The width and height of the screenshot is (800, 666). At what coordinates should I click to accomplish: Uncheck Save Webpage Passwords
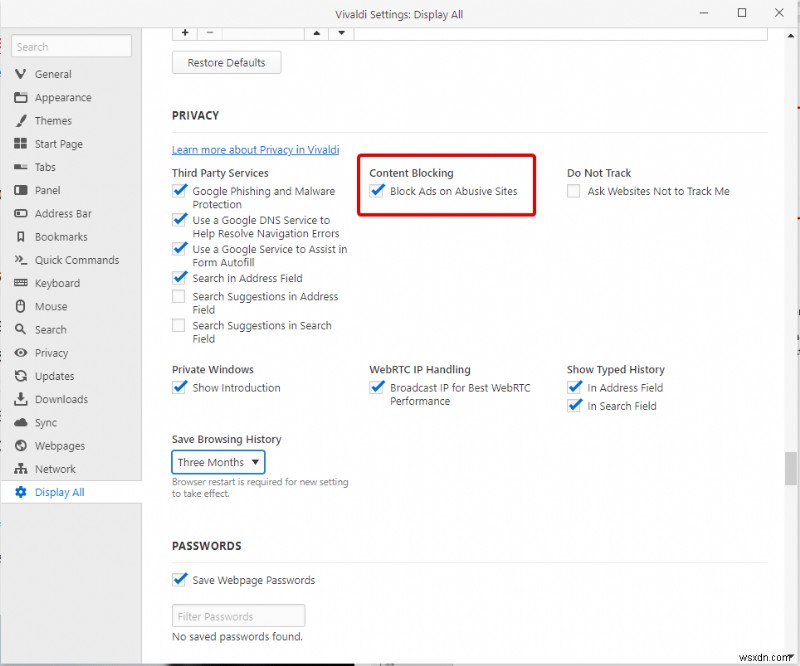click(x=180, y=579)
